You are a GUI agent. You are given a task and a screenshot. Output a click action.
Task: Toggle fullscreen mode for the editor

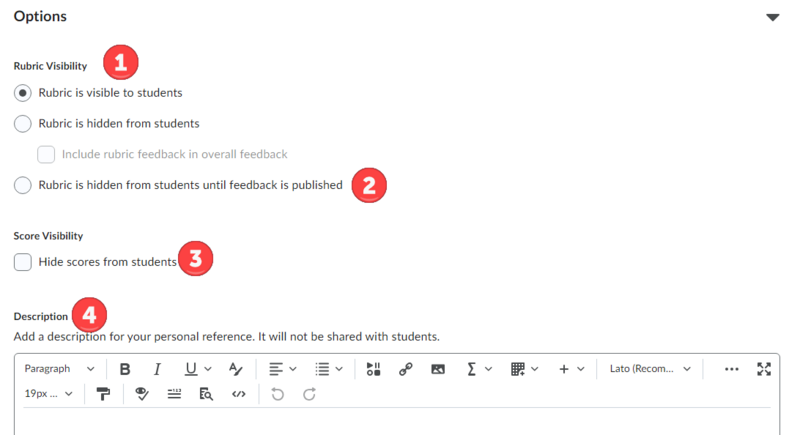[x=764, y=369]
